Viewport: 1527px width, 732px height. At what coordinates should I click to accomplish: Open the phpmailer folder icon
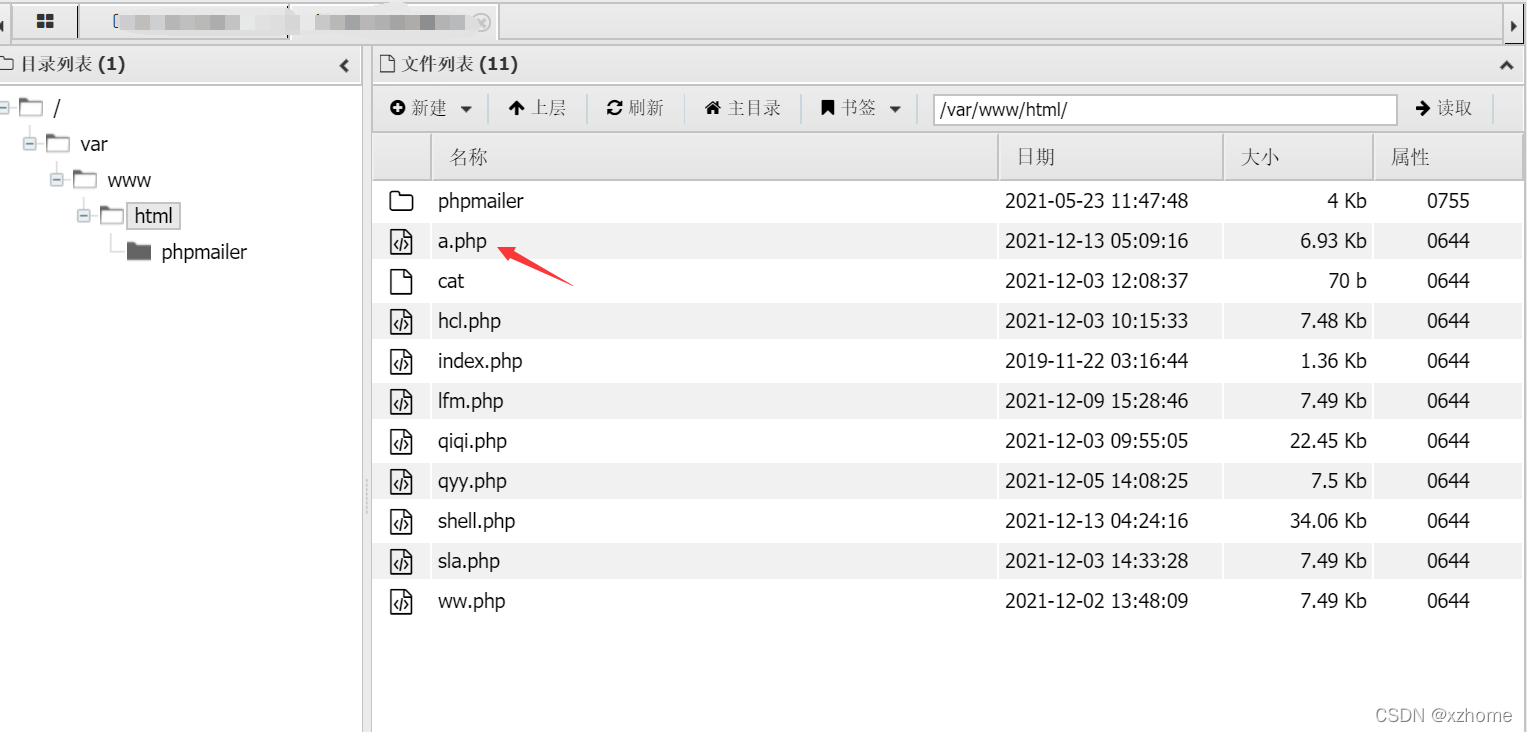[401, 200]
